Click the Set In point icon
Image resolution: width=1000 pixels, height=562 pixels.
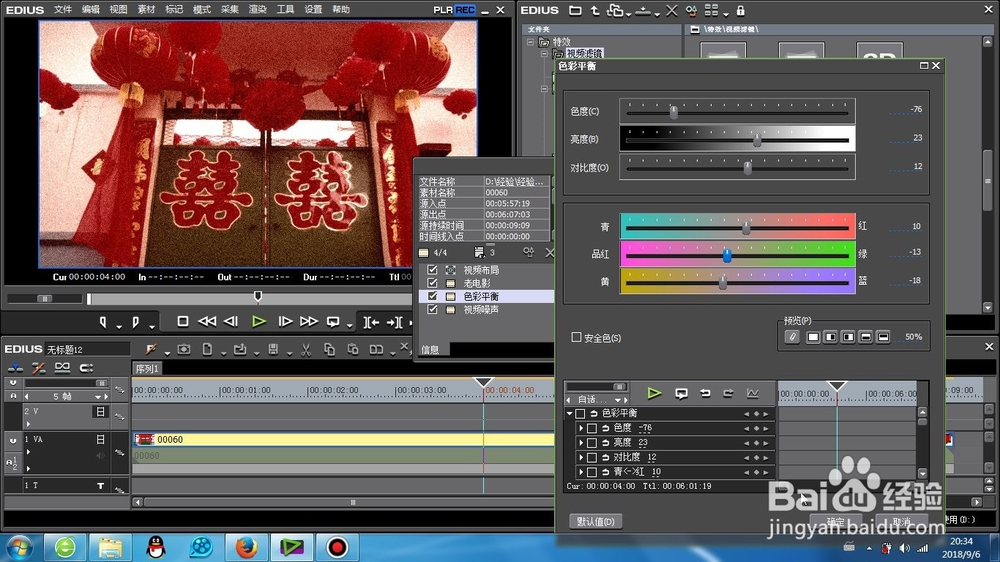(103, 322)
